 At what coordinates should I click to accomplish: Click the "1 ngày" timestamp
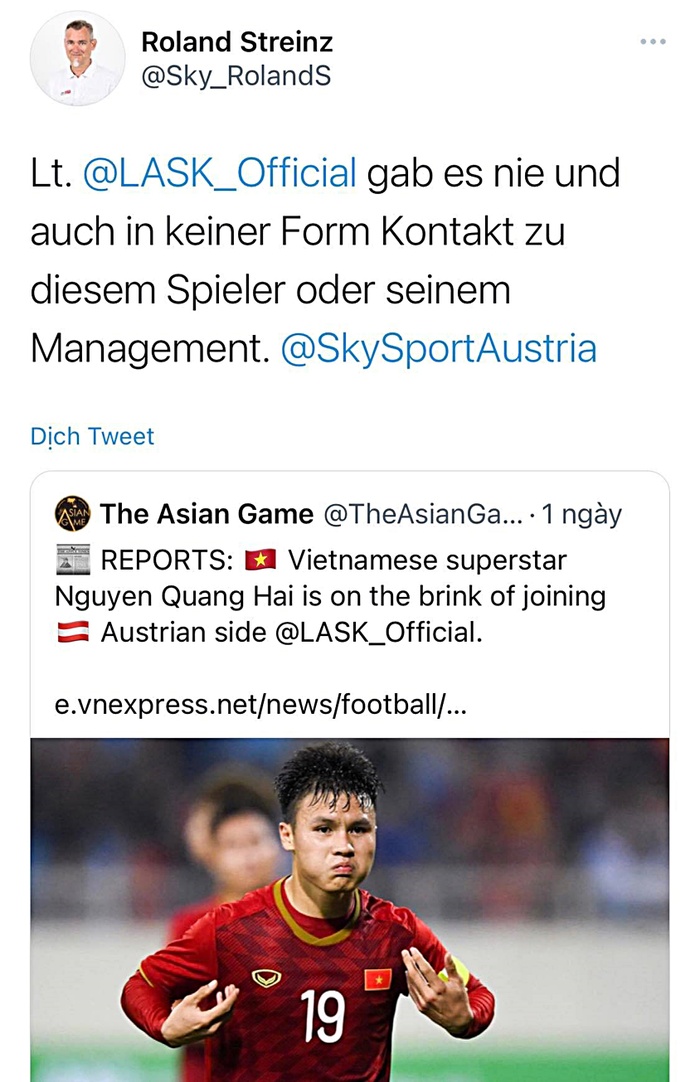click(582, 514)
